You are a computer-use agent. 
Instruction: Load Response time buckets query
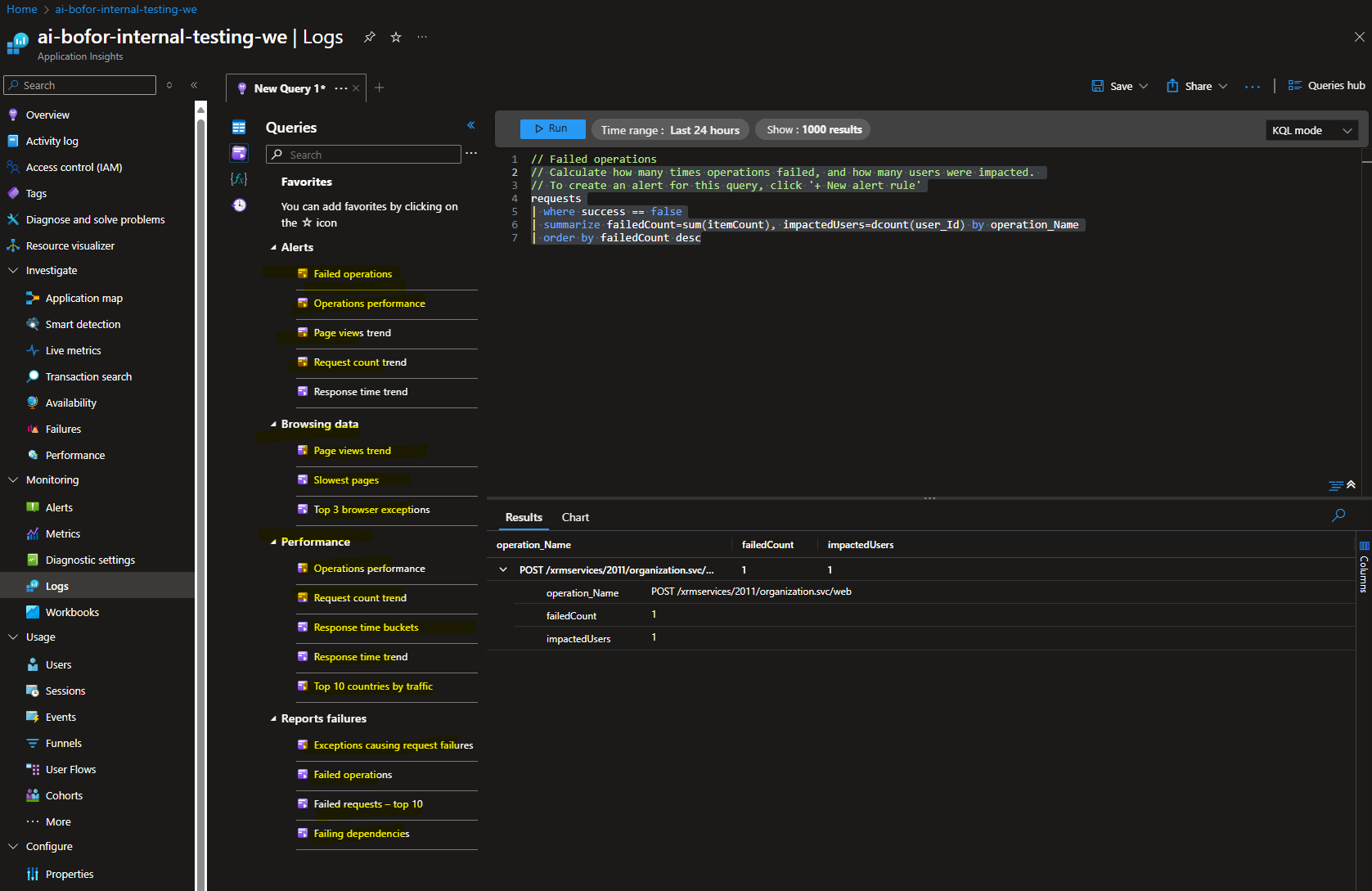(x=366, y=627)
